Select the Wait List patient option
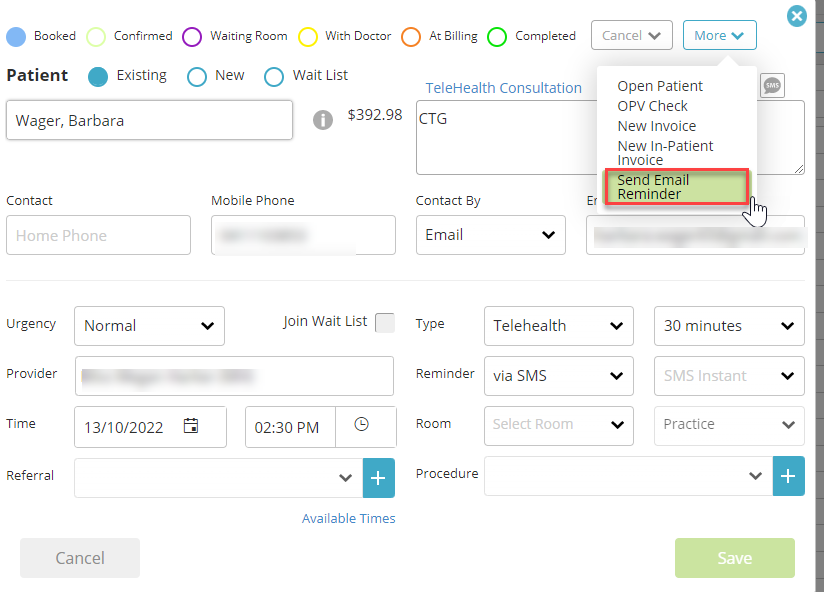The height and width of the screenshot is (592, 824). 274,77
